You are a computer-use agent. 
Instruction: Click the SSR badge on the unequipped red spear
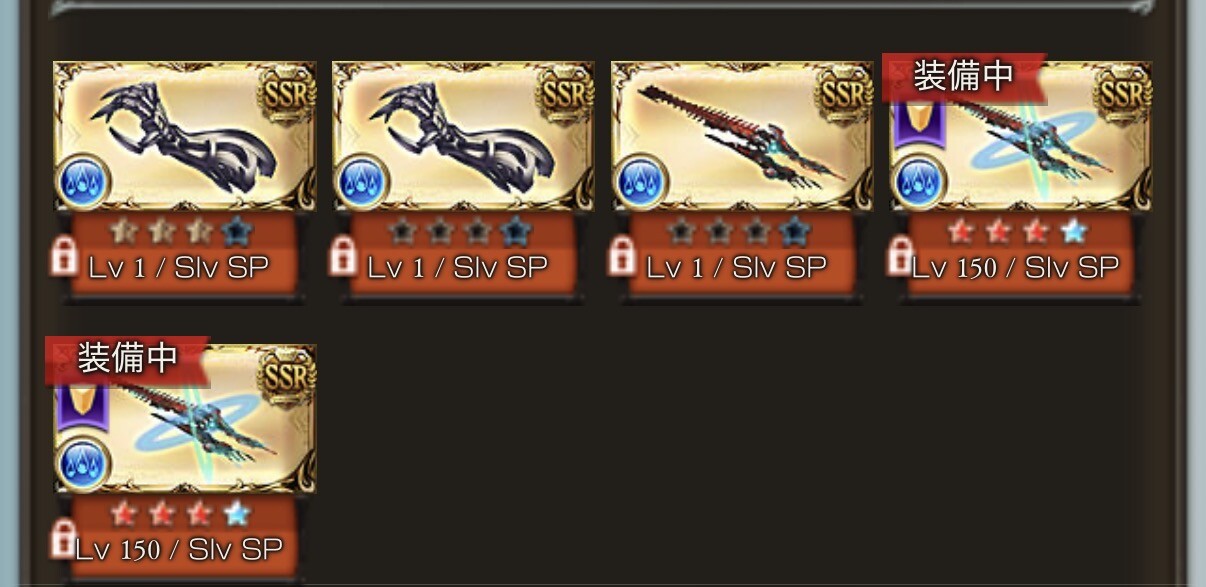pos(844,93)
